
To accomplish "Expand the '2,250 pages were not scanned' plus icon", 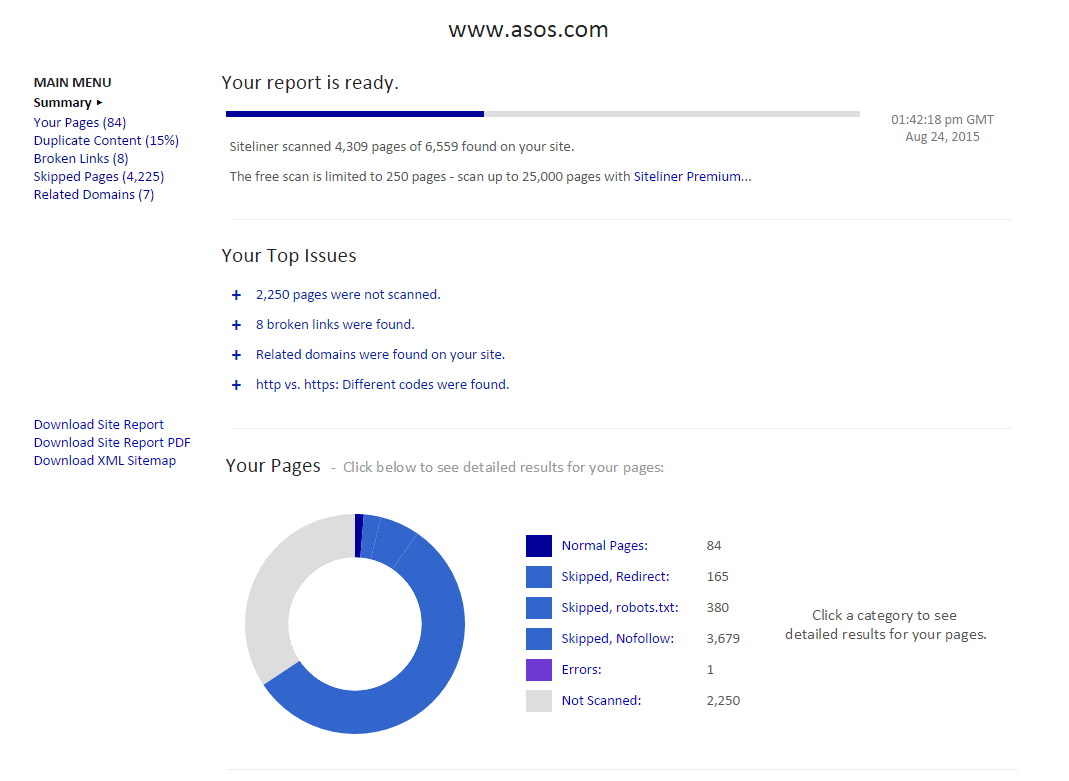I will point(237,295).
